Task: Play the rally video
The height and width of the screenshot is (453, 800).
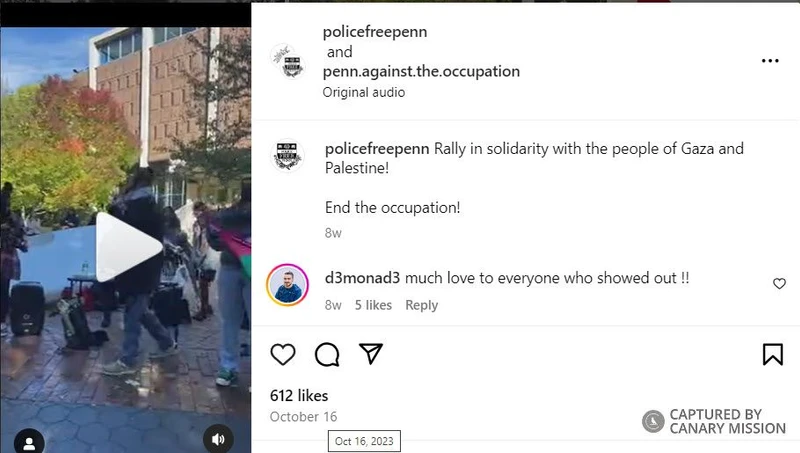Action: pyautogui.click(x=129, y=247)
